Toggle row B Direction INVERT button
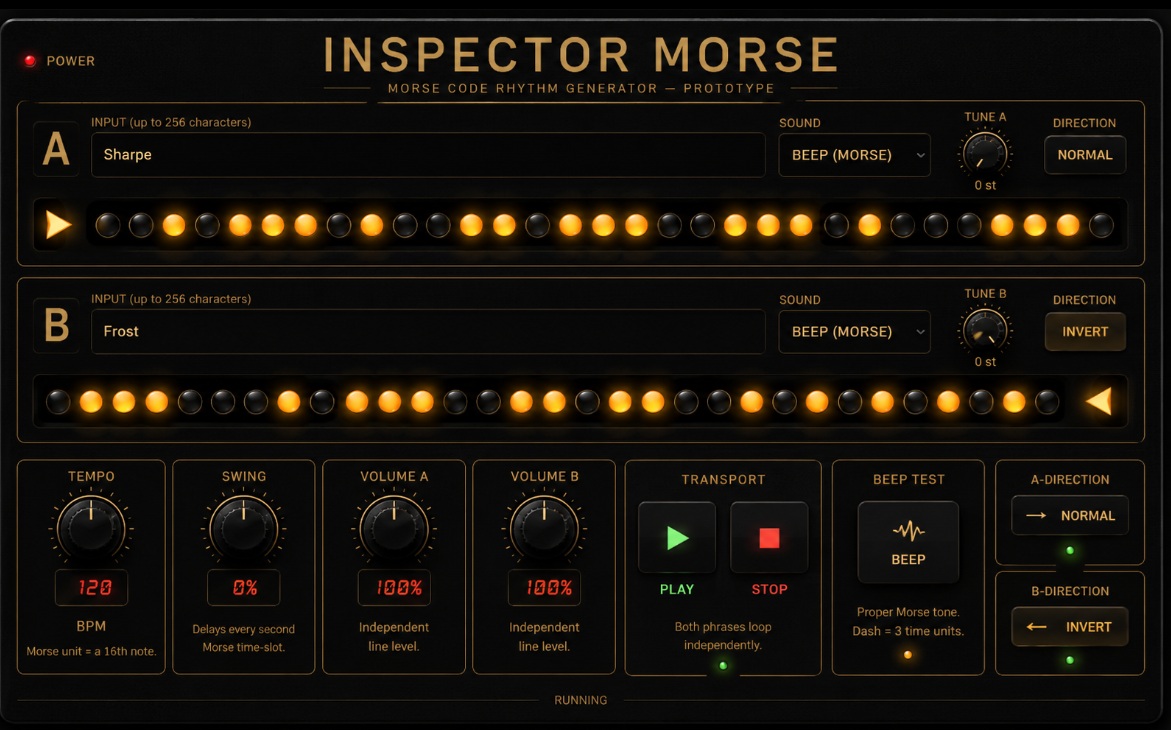This screenshot has height=730, width=1171. (x=1084, y=332)
